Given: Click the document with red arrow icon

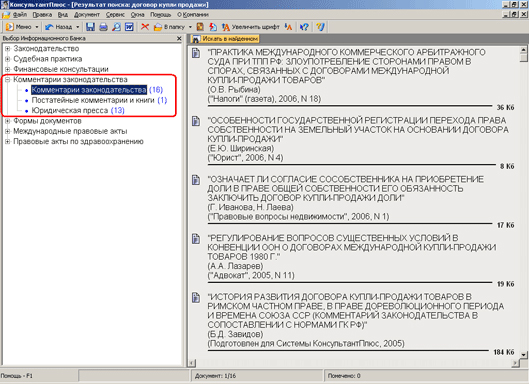Looking at the screenshot, I should 213,27.
